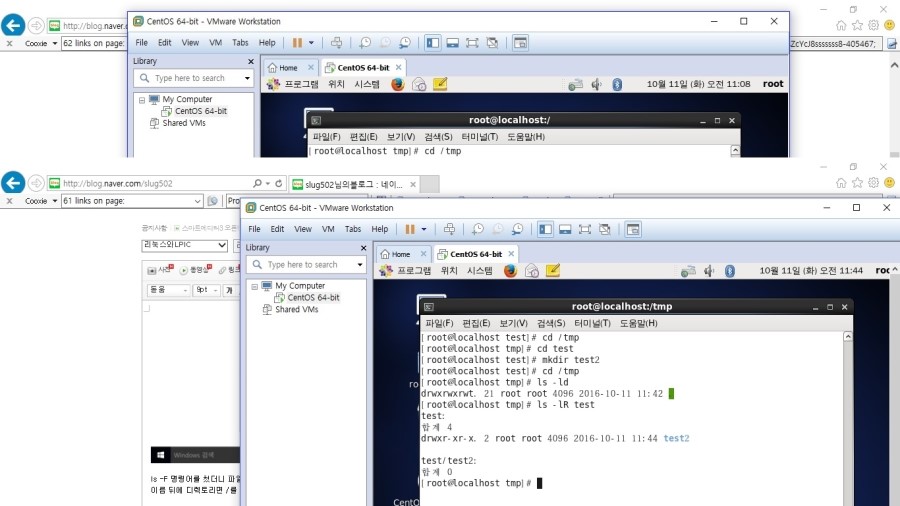Select Shared VMs in 11:44 VMware library
The image size is (900, 506).
pos(296,309)
